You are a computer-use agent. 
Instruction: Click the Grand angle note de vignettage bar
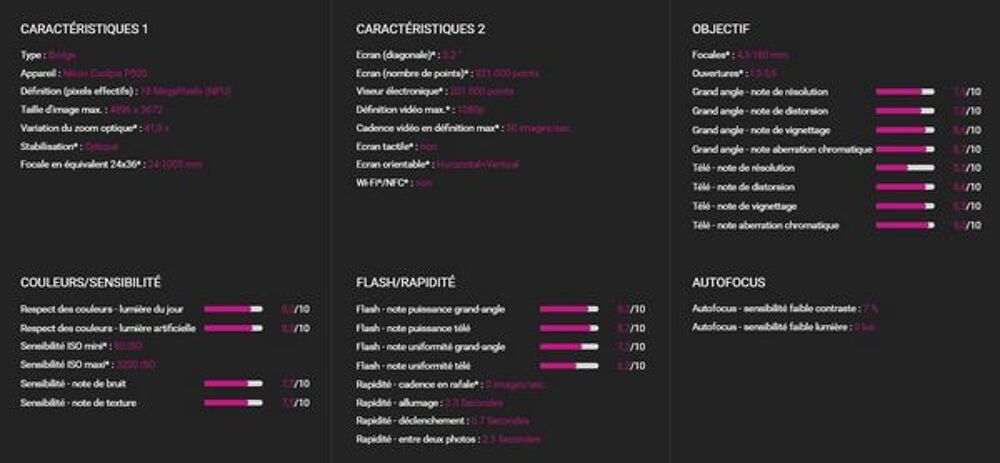pyautogui.click(x=904, y=130)
